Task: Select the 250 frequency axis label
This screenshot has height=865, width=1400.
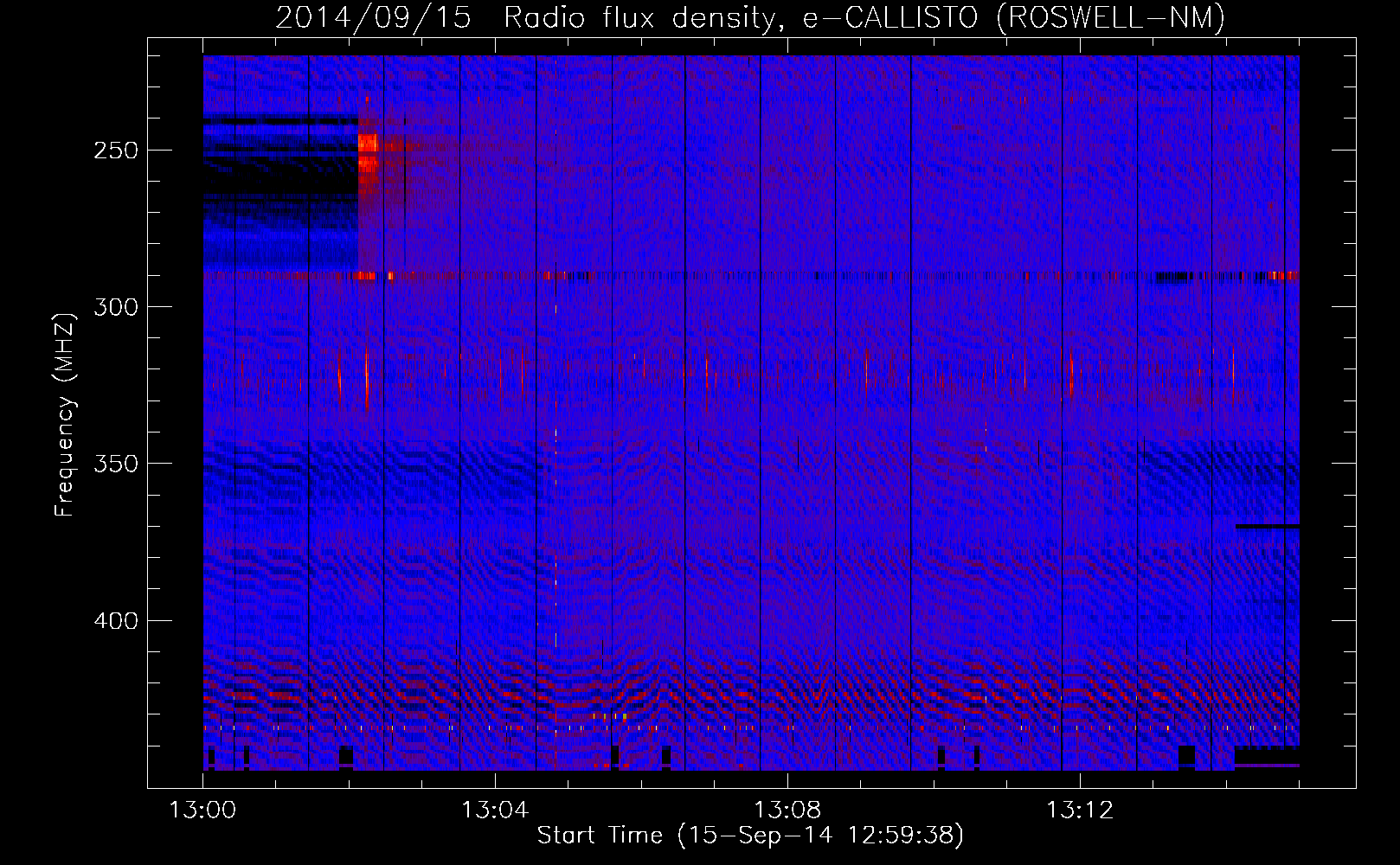Action: 116,151
